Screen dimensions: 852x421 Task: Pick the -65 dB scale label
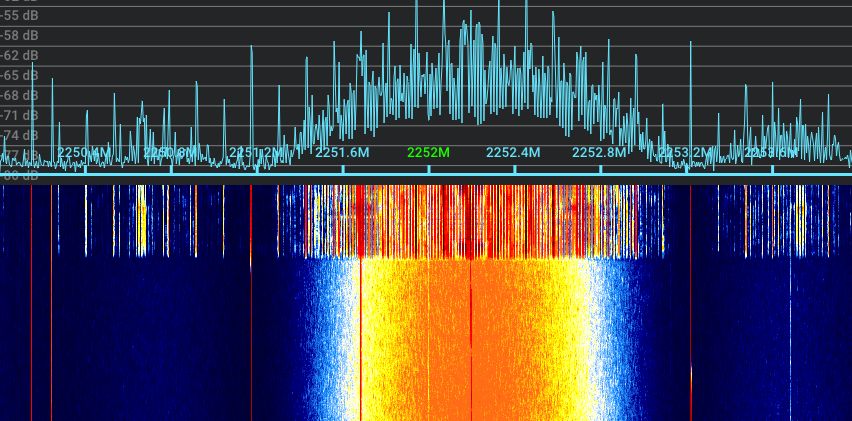click(19, 75)
